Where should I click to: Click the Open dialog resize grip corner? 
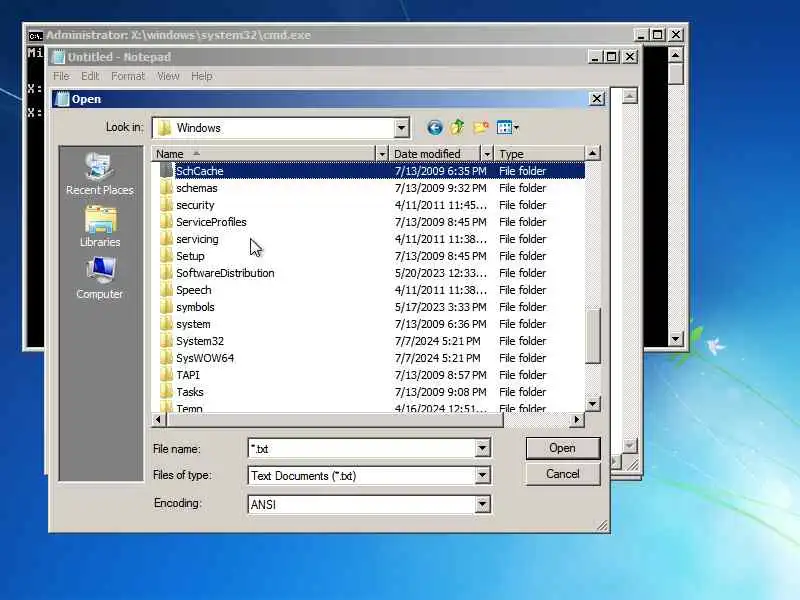pyautogui.click(x=603, y=526)
